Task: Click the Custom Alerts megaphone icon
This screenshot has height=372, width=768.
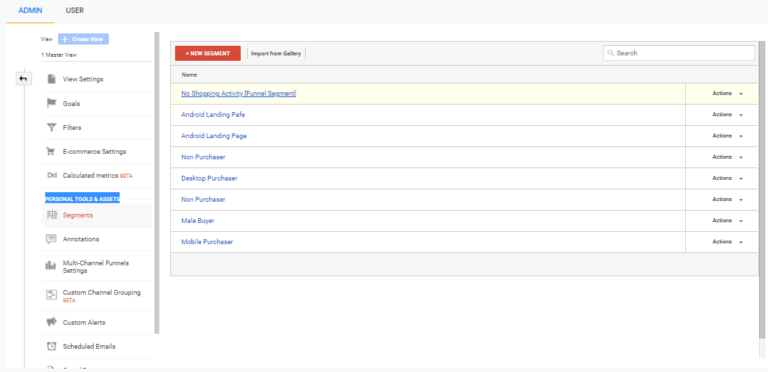Action: [51, 322]
